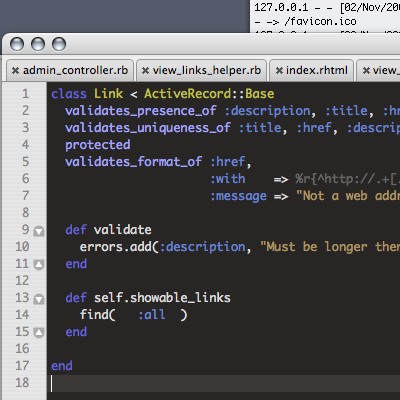Click the fold end marker at line 11
This screenshot has width=400, height=400.
(x=39, y=265)
